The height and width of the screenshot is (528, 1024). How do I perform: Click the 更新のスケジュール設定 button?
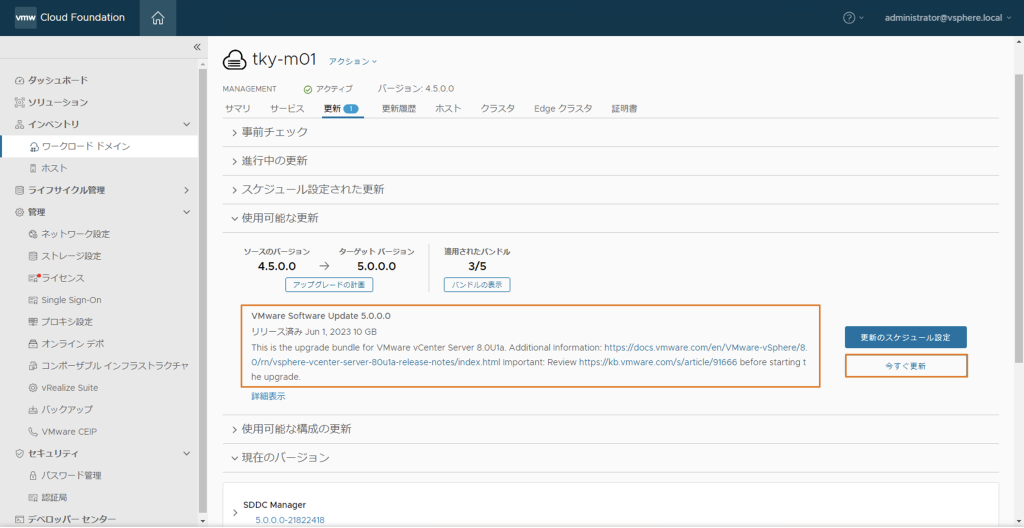pos(905,337)
